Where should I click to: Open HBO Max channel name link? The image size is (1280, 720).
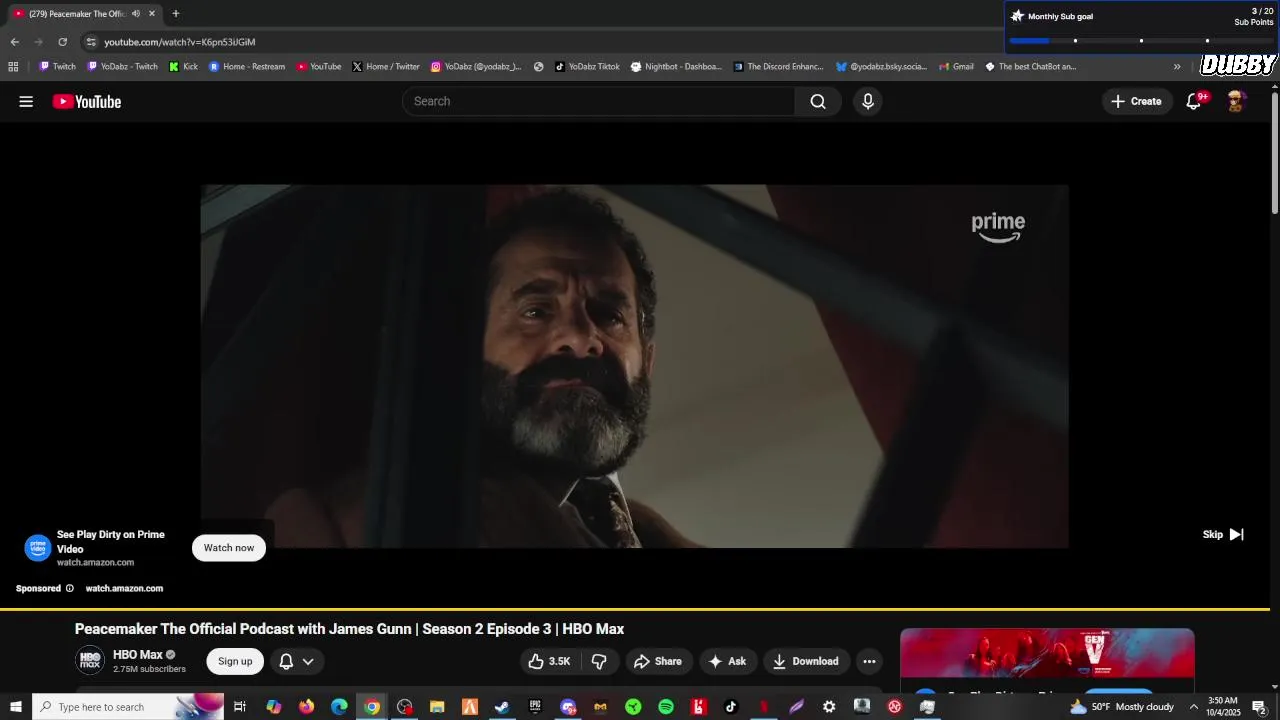tap(137, 655)
